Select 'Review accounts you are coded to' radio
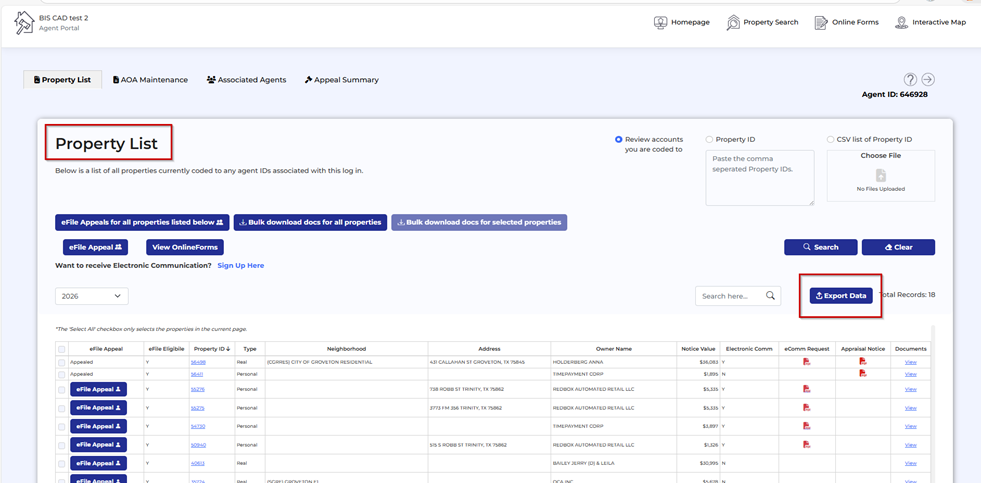This screenshot has width=981, height=483. coord(619,140)
